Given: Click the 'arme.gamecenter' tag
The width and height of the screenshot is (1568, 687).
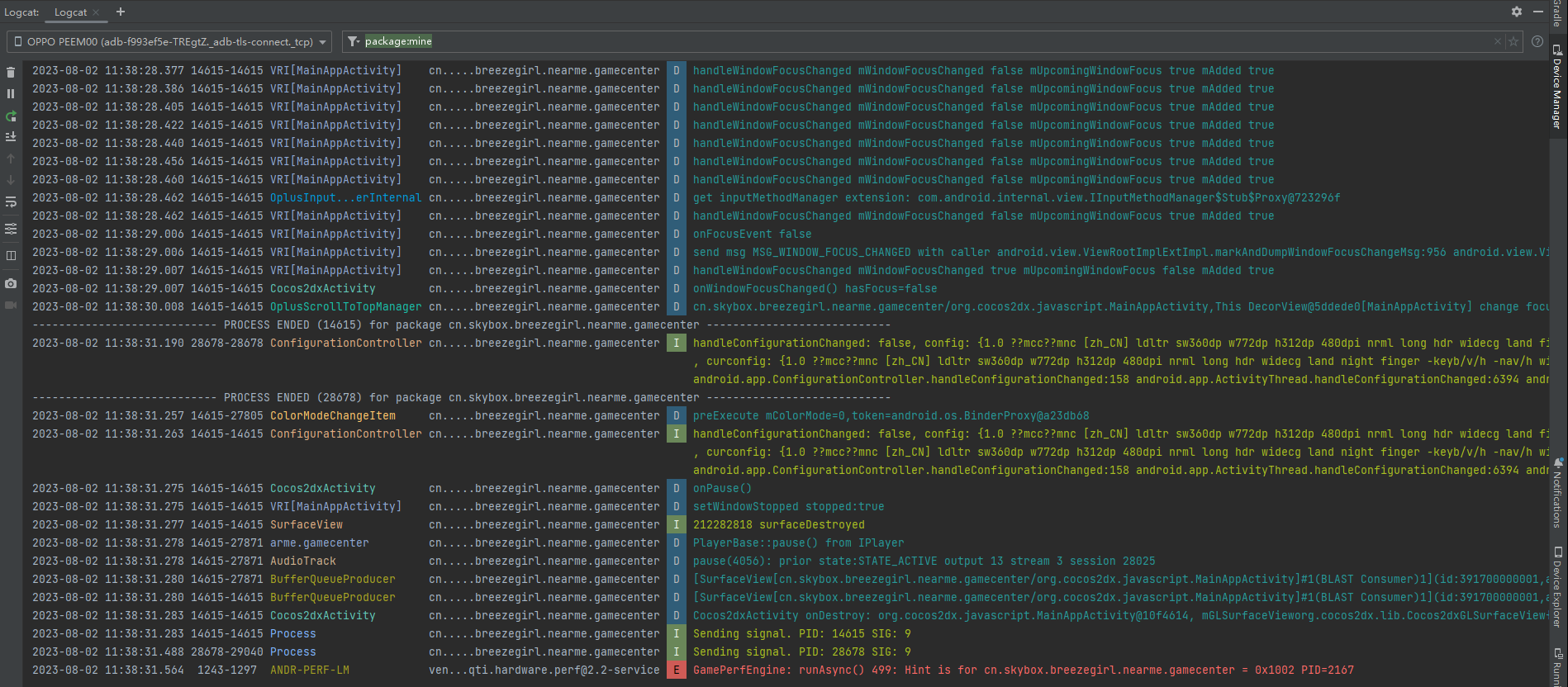Looking at the screenshot, I should coord(319,542).
